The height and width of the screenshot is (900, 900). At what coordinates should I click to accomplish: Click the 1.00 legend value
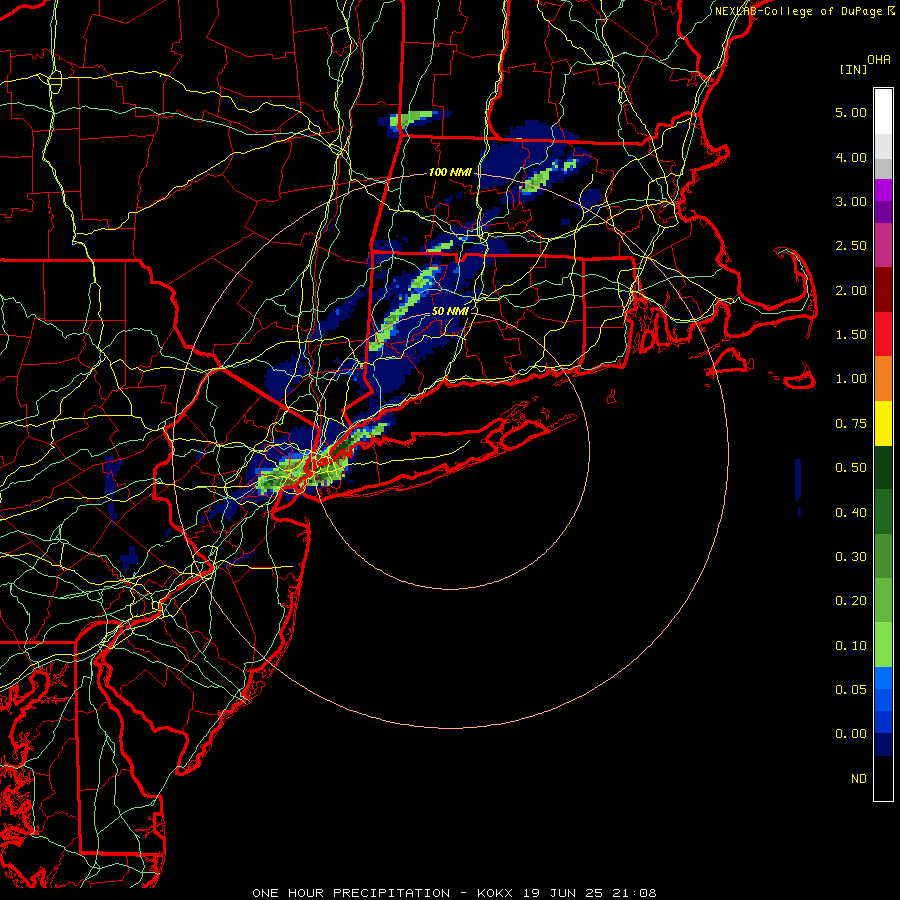(x=851, y=379)
